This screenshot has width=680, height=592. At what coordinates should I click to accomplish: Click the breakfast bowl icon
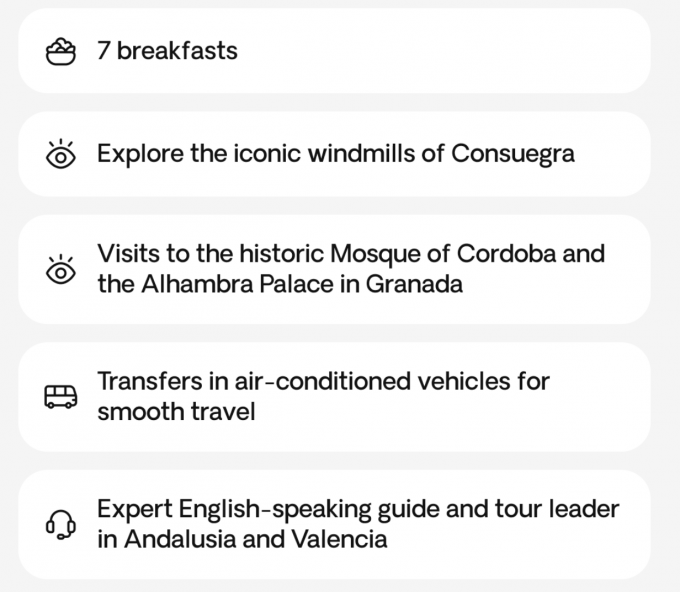click(61, 51)
